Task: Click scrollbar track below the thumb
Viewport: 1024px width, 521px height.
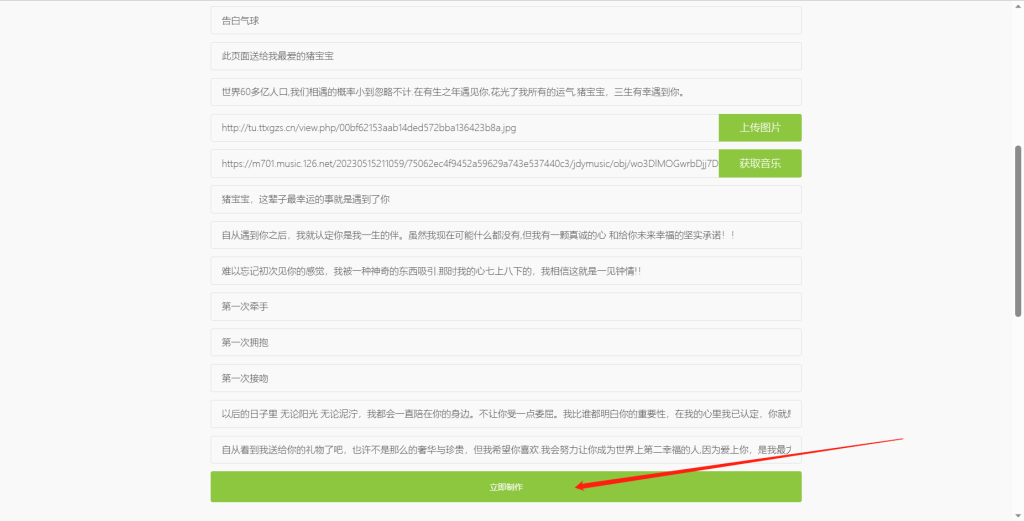Action: 1018,420
